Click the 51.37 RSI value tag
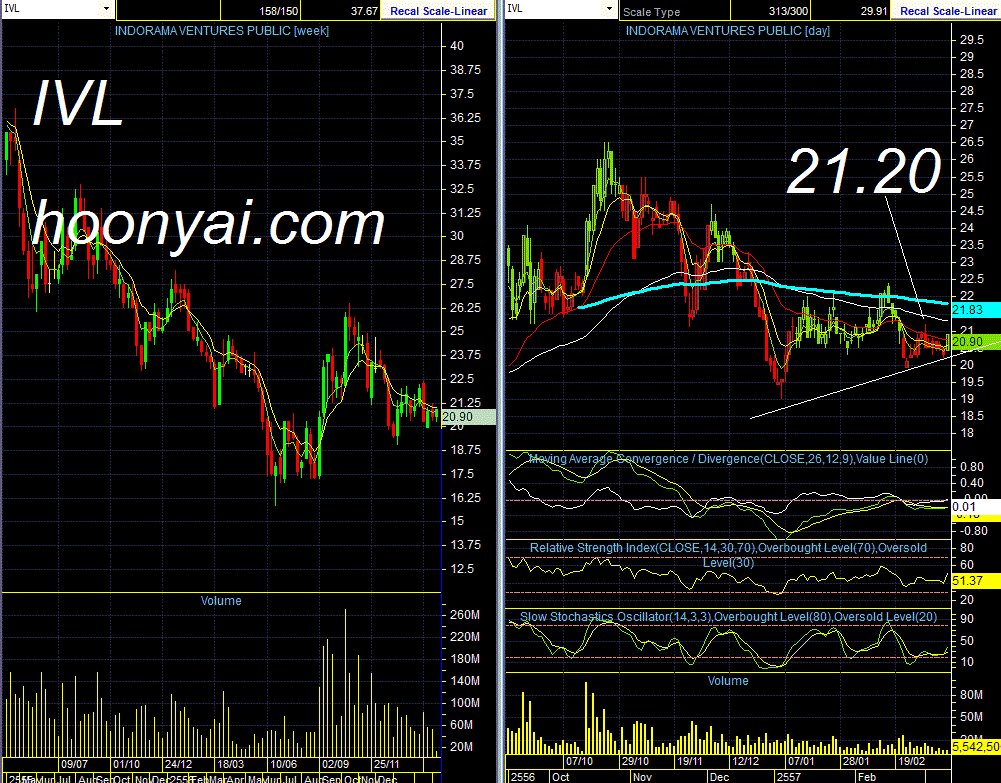This screenshot has width=1001, height=783. click(975, 581)
